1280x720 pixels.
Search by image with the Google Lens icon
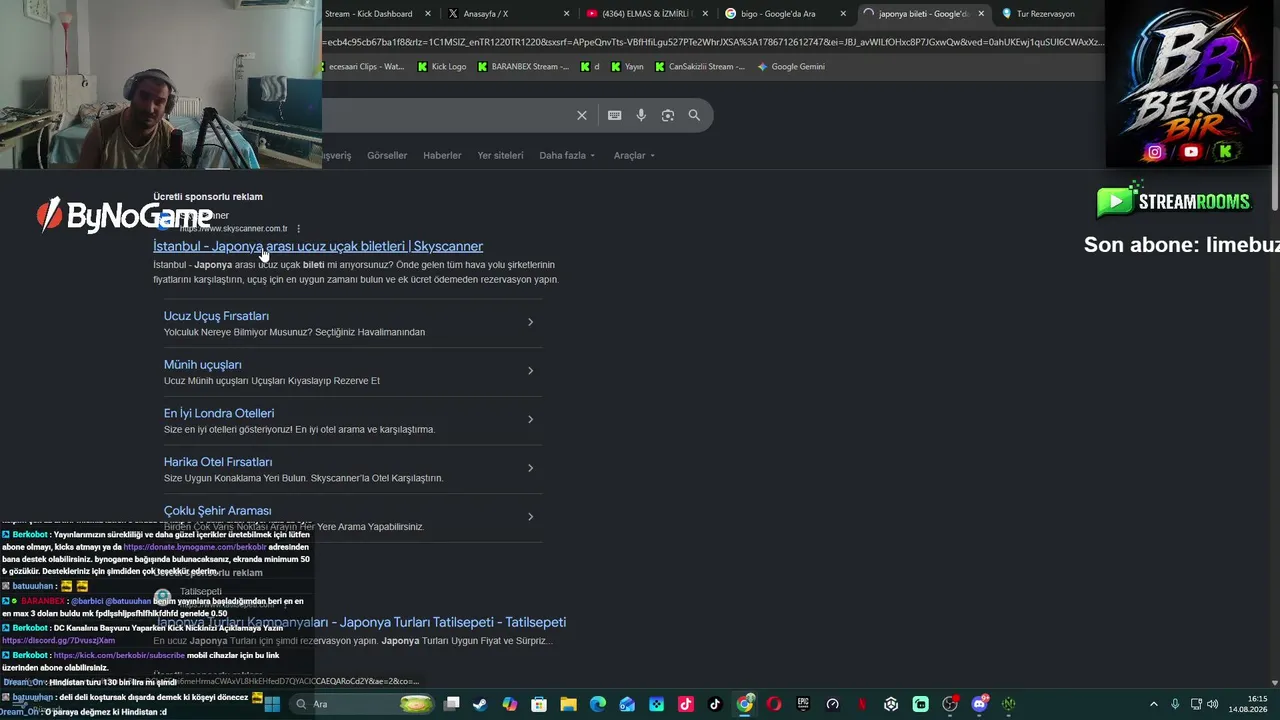668,115
